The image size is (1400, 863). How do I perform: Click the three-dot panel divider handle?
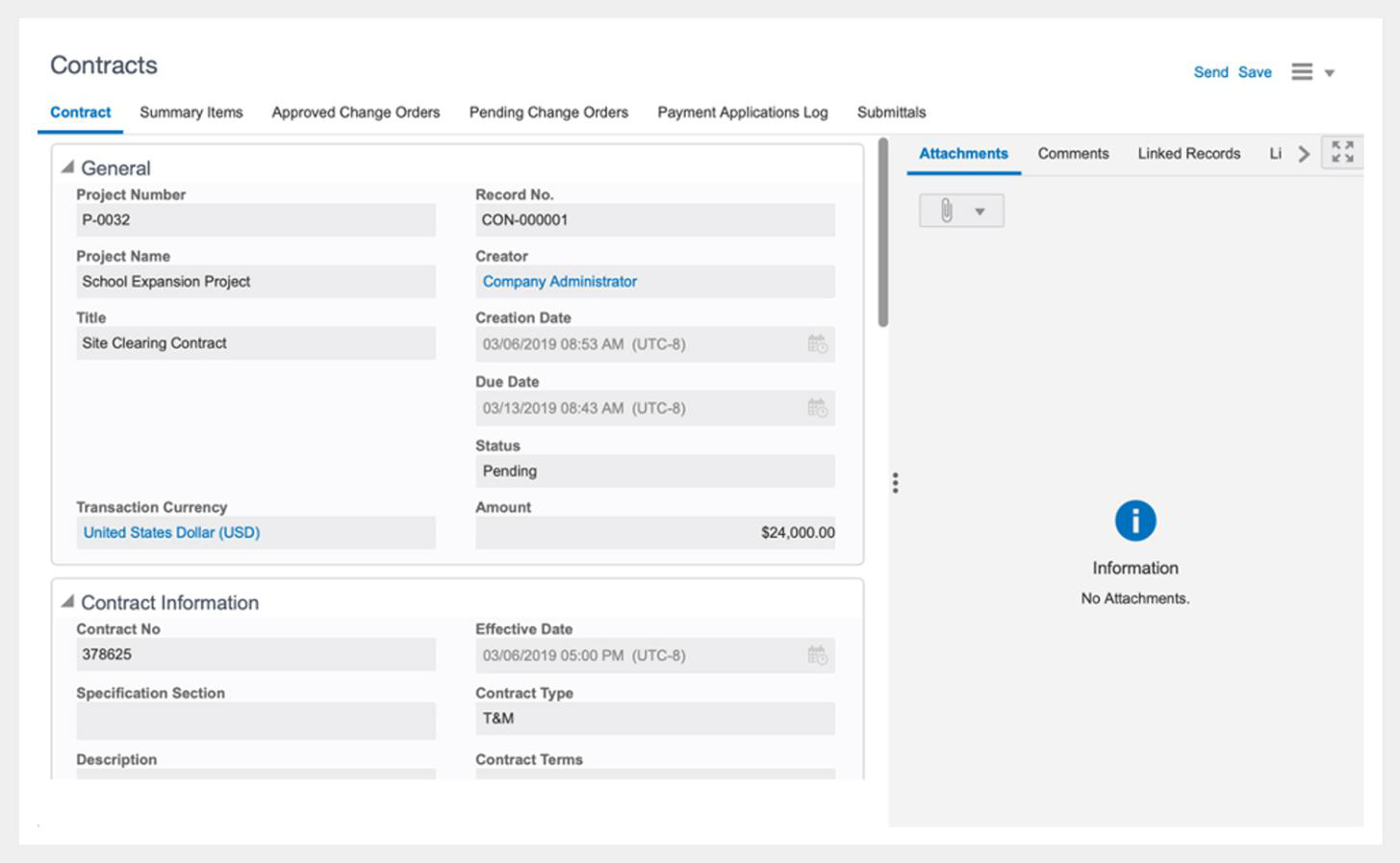click(895, 483)
